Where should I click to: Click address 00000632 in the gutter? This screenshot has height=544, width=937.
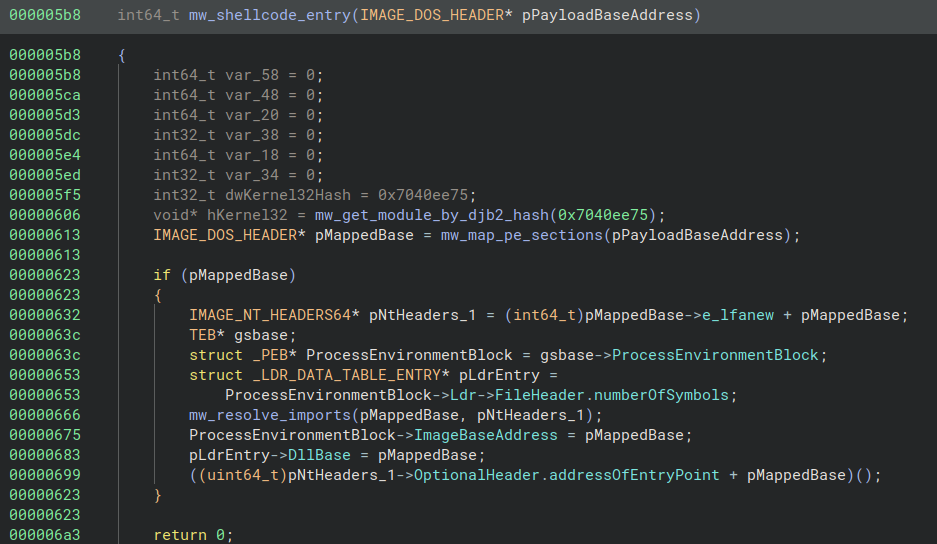tap(45, 315)
